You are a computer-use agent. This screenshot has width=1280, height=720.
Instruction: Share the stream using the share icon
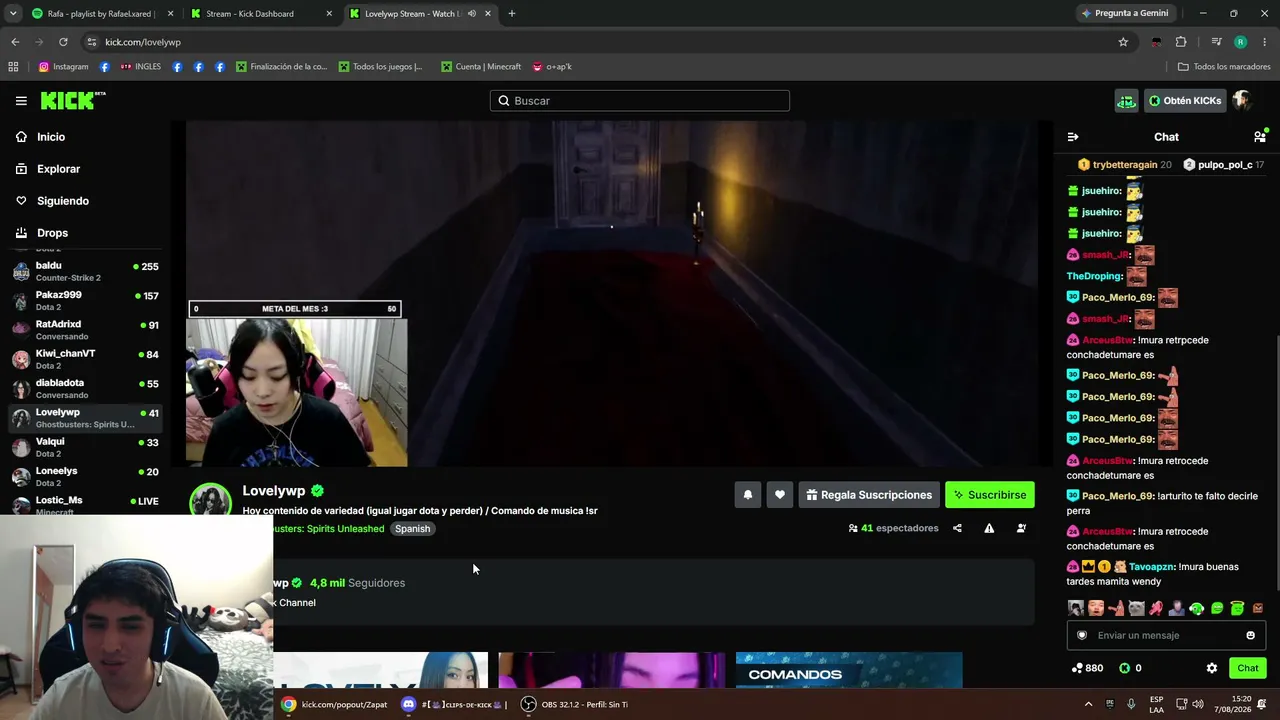(x=957, y=528)
